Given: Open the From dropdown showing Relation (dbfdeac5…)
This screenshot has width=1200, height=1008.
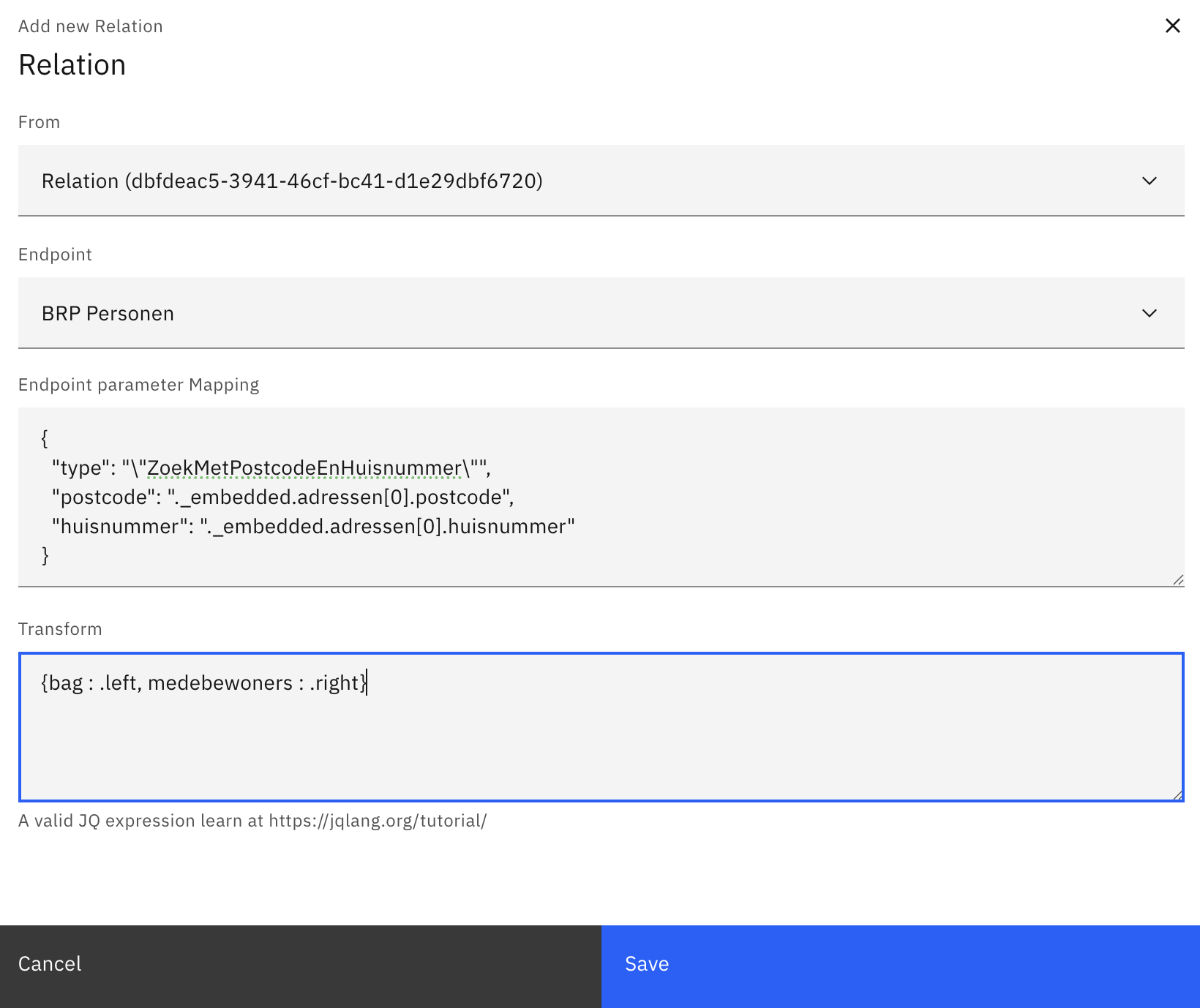Looking at the screenshot, I should [585, 181].
